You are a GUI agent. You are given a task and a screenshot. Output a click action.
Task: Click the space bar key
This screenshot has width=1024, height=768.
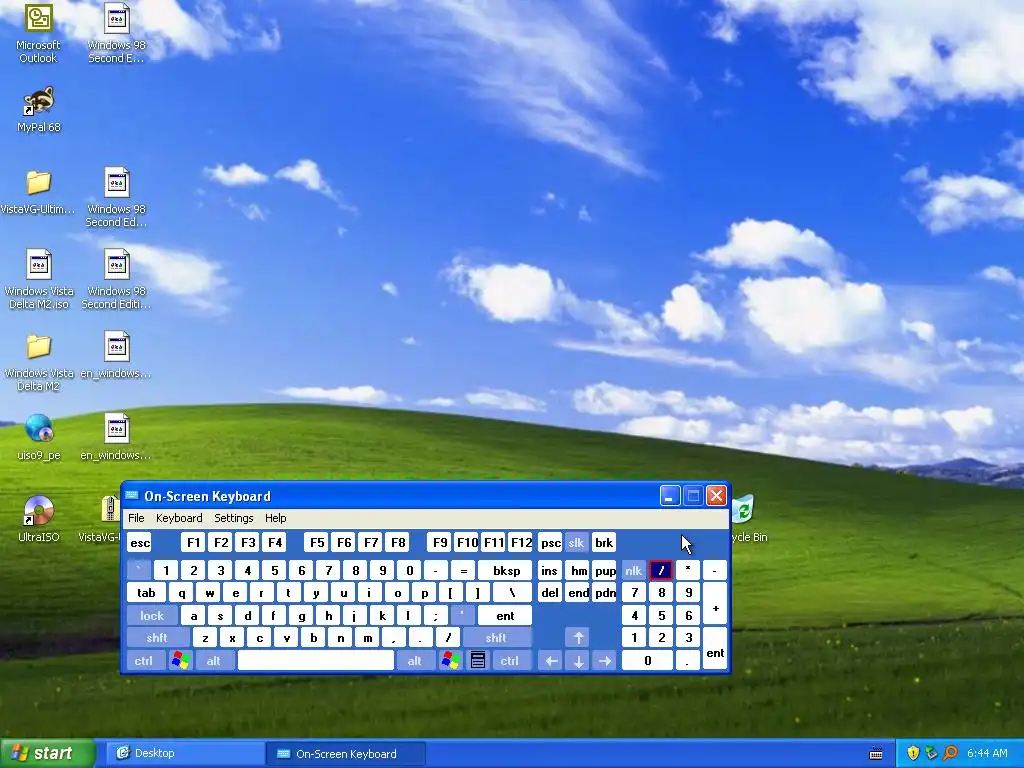(x=316, y=661)
